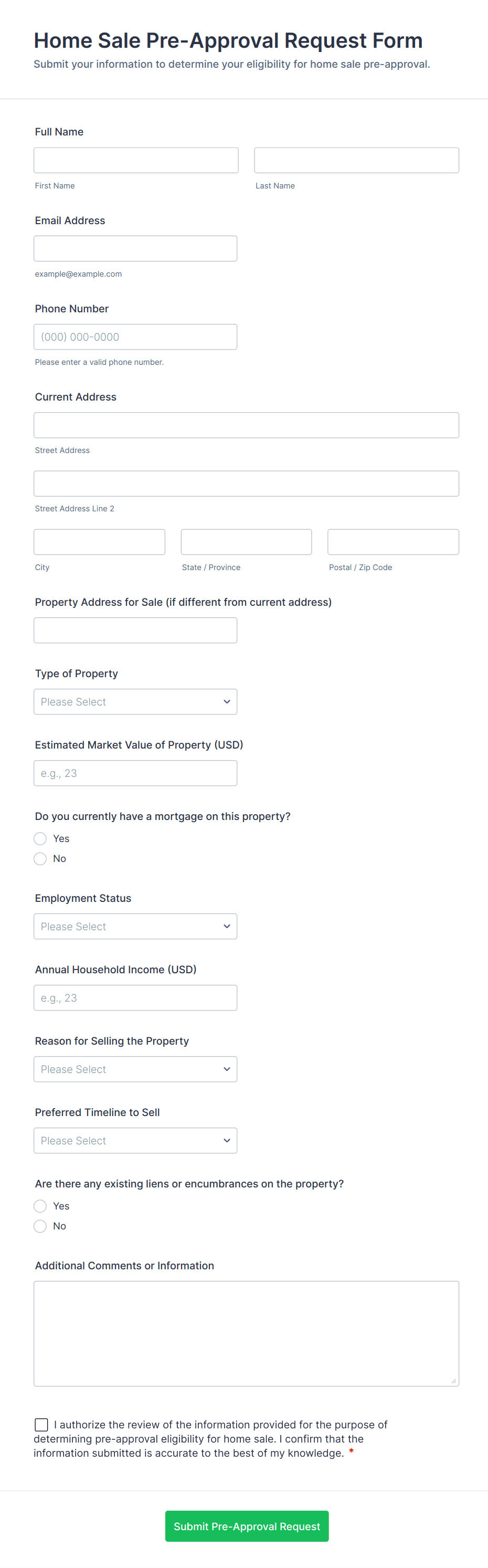The image size is (488, 1568).
Task: Open the Type of Property dropdown
Action: 135,702
